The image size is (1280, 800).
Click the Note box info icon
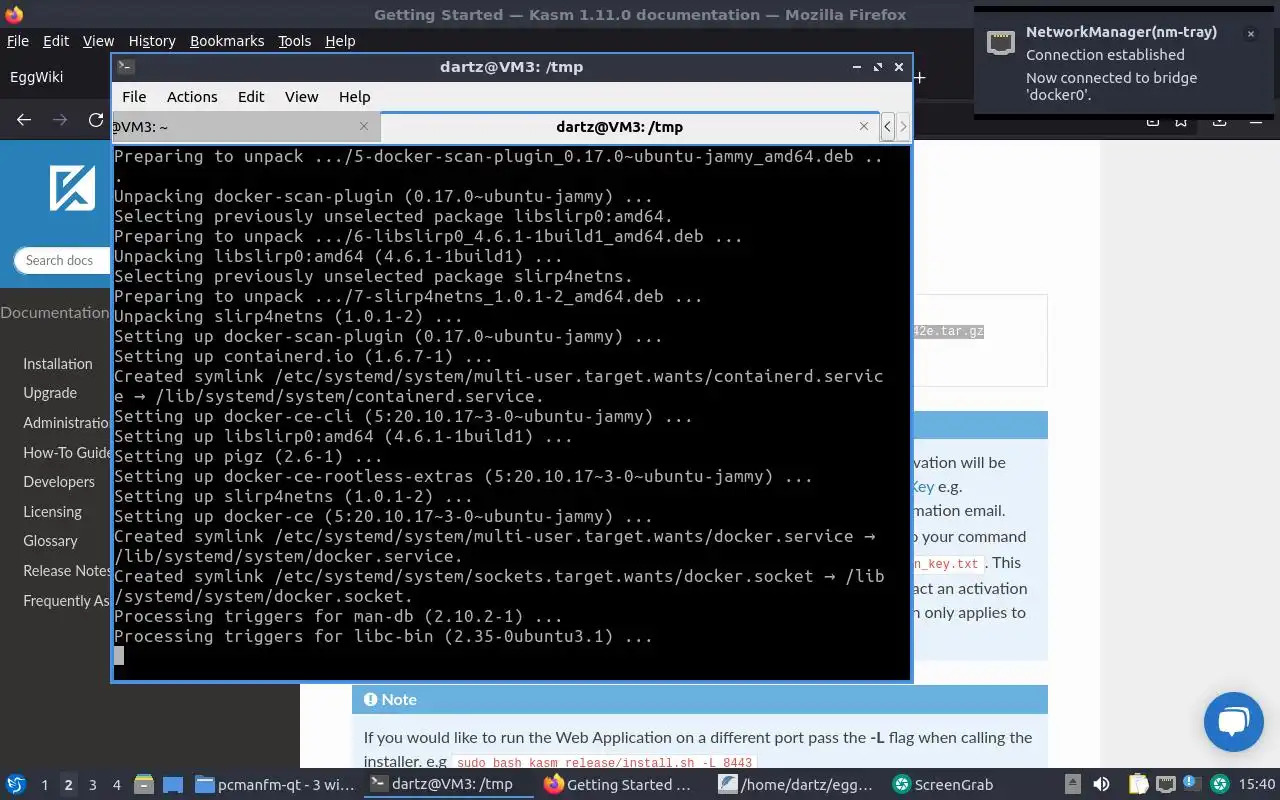(370, 700)
